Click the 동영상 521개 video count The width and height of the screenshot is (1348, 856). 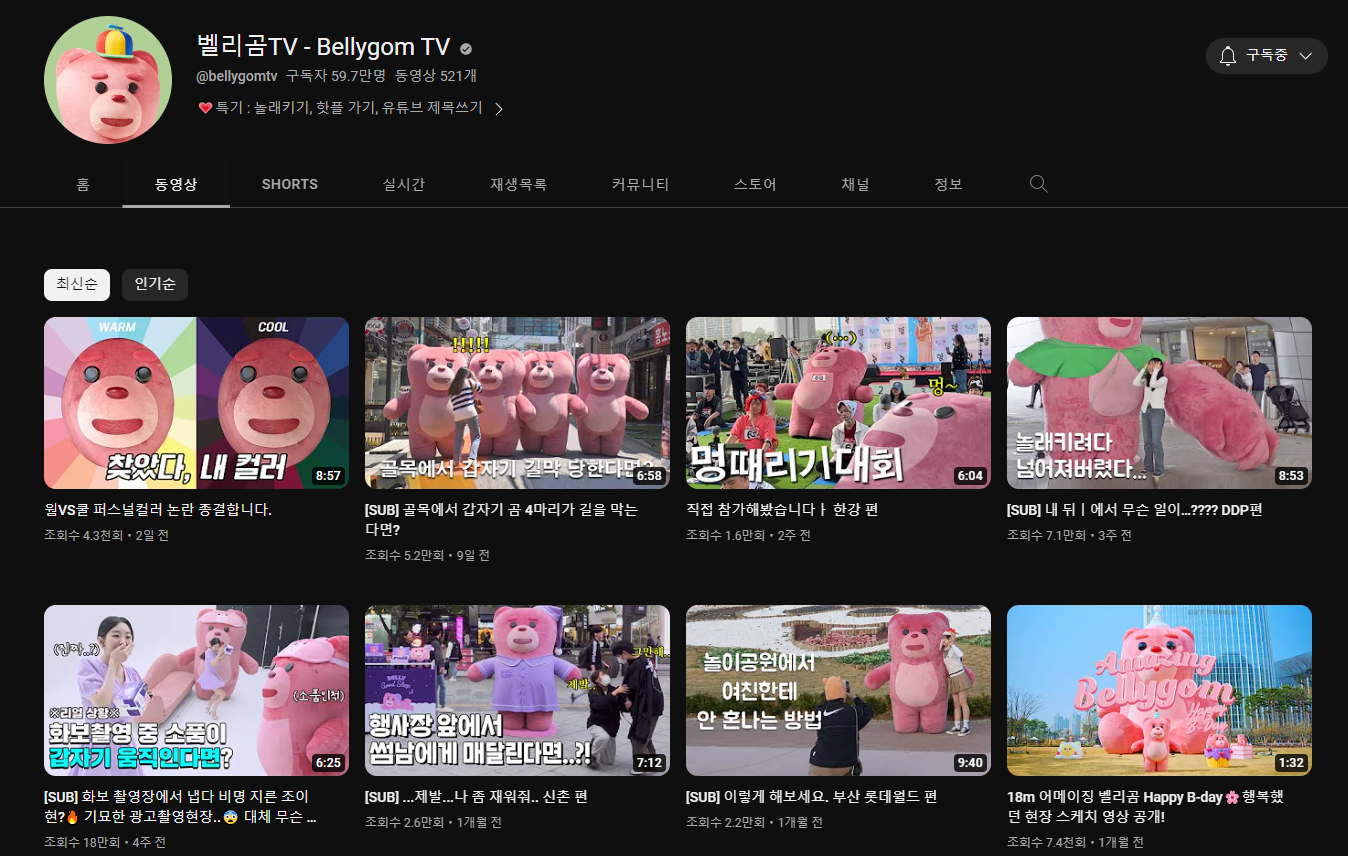[x=436, y=76]
